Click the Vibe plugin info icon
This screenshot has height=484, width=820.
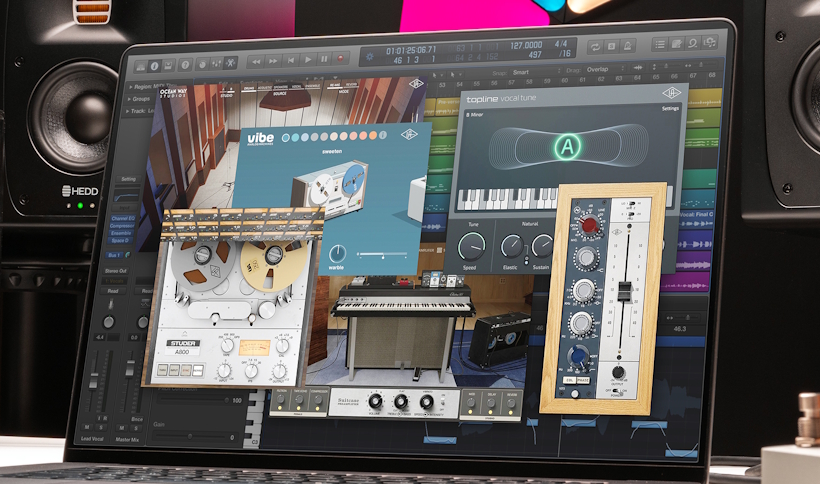383,135
